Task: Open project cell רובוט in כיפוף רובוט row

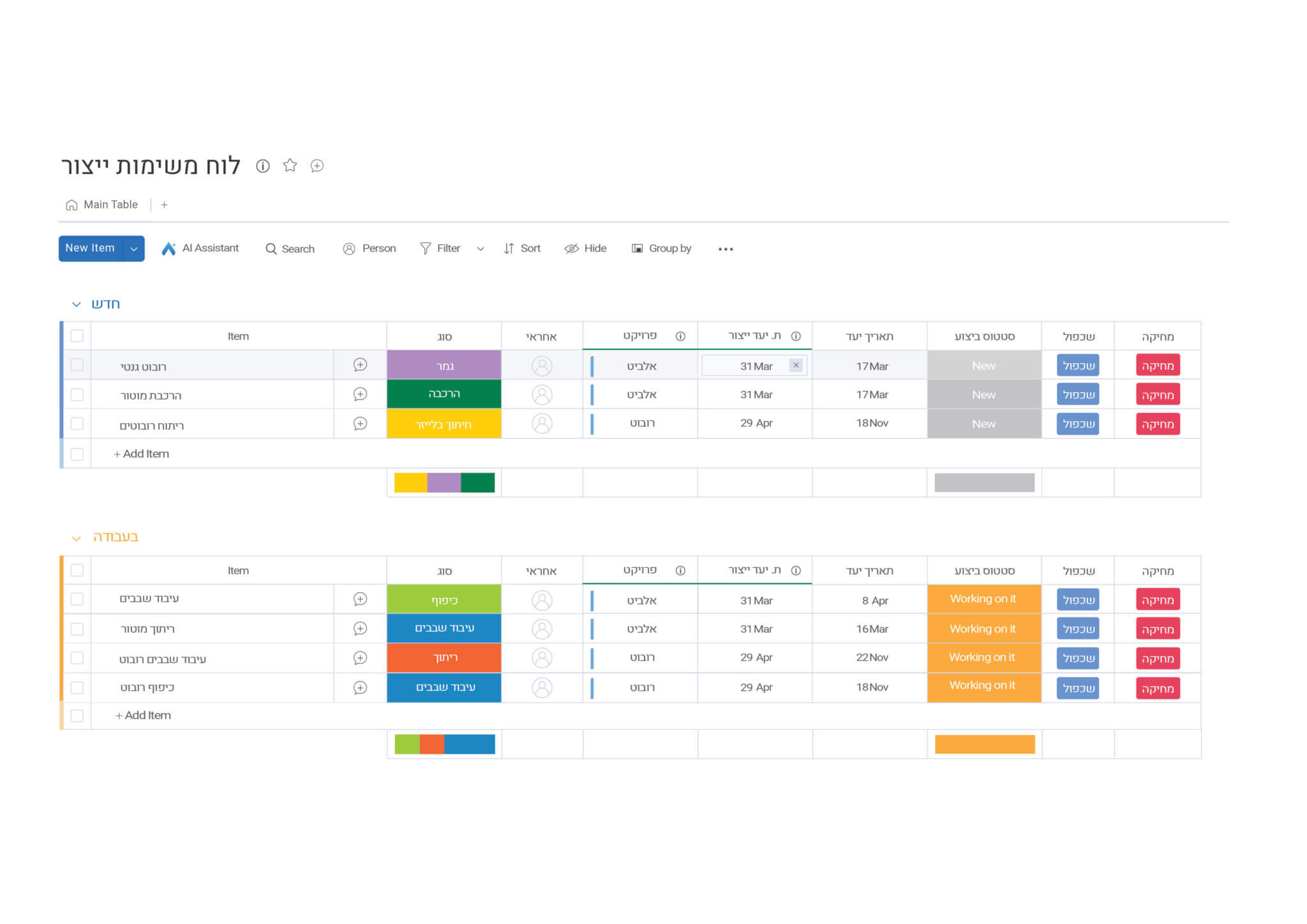Action: click(641, 687)
